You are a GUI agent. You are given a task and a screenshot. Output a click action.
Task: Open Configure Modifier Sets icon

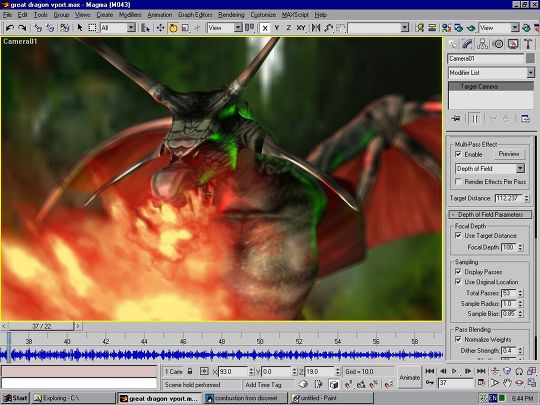(x=525, y=119)
